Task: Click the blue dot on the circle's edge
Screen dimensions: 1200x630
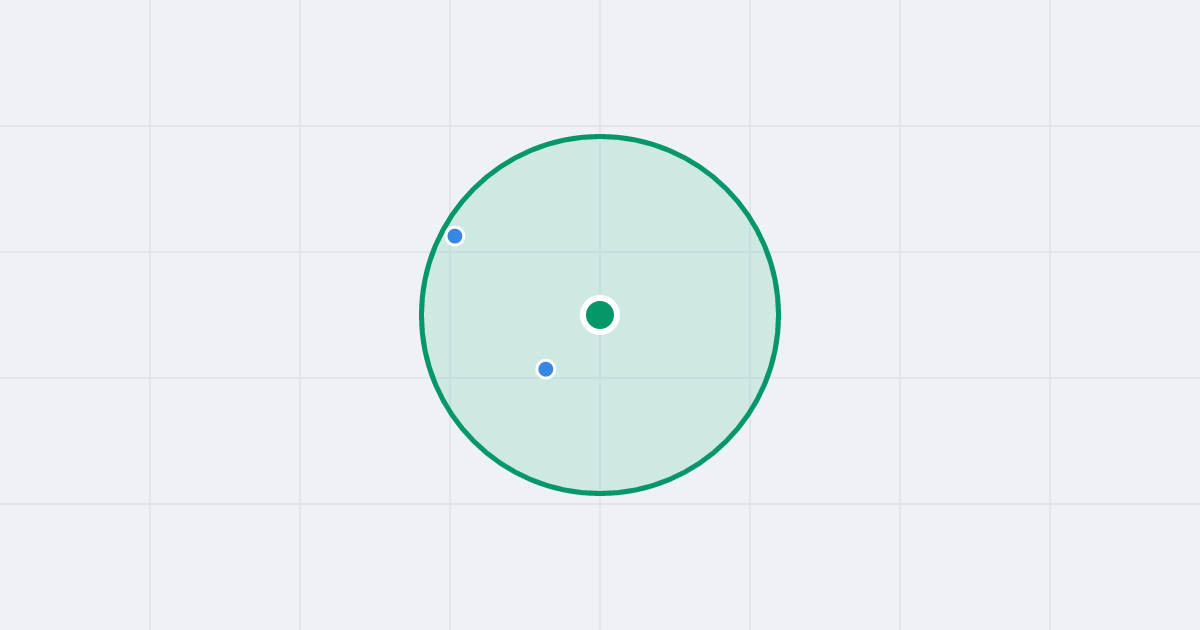Action: [x=455, y=236]
